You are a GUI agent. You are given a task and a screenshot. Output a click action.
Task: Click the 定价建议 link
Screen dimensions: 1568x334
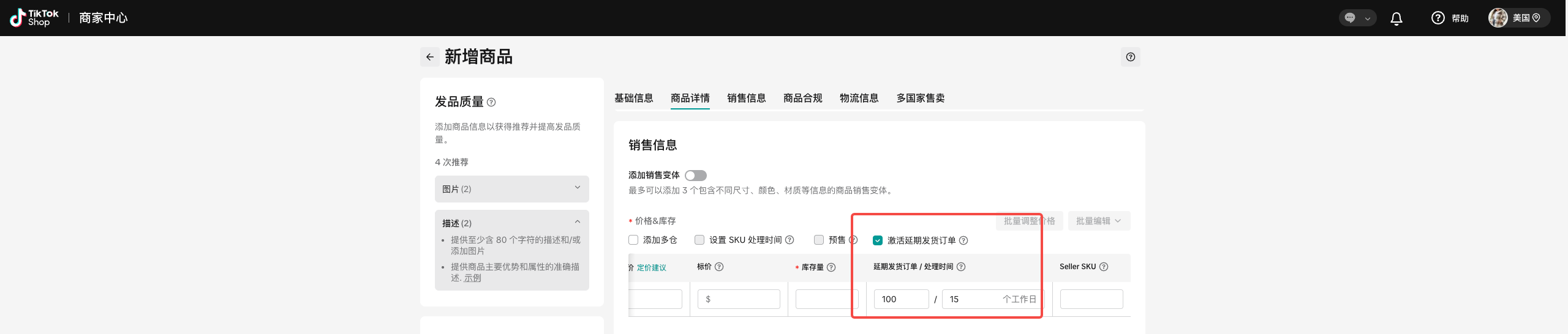651,267
